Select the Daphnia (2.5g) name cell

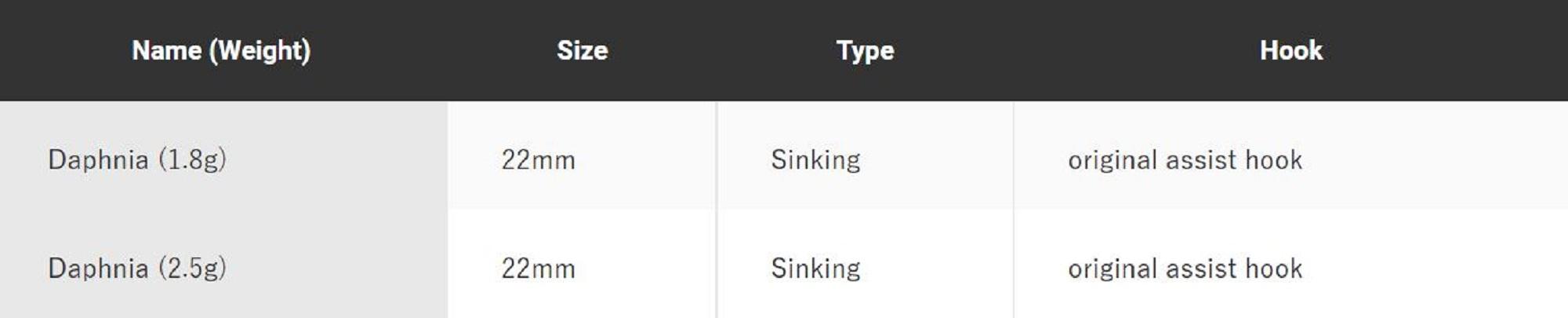[137, 268]
